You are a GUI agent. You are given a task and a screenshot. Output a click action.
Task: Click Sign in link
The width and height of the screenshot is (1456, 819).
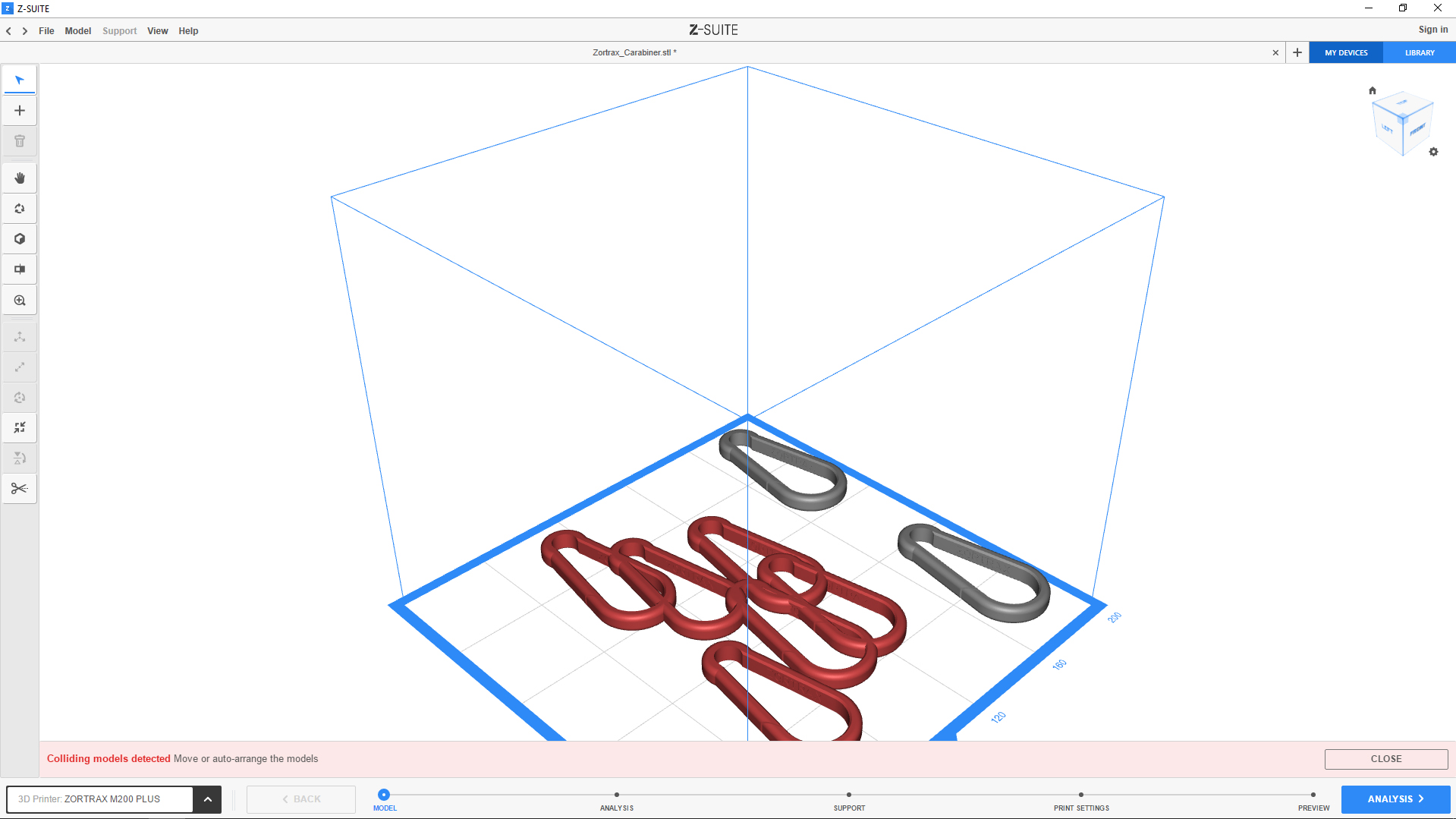pyautogui.click(x=1432, y=30)
